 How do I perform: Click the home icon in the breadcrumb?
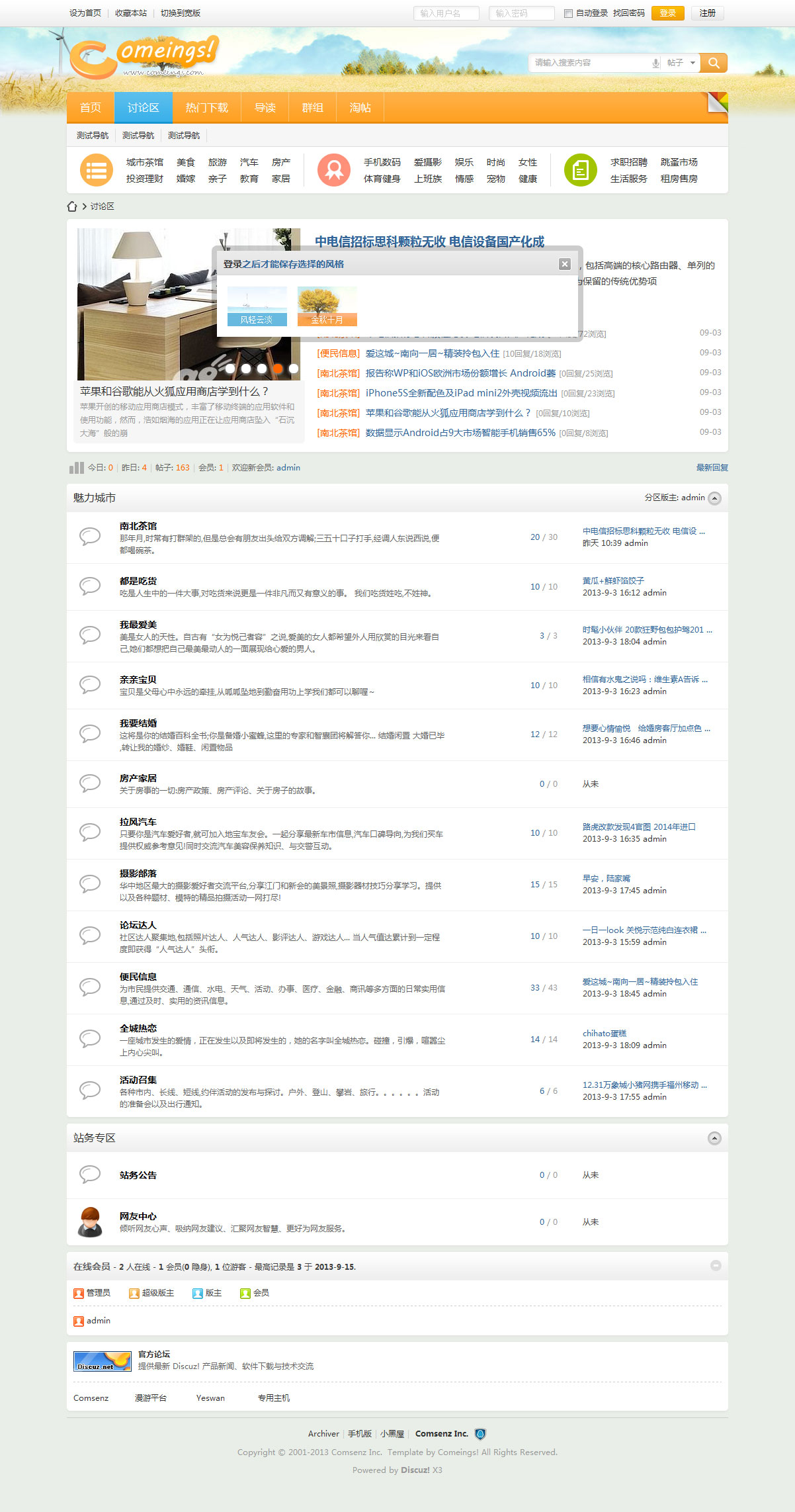pos(72,206)
